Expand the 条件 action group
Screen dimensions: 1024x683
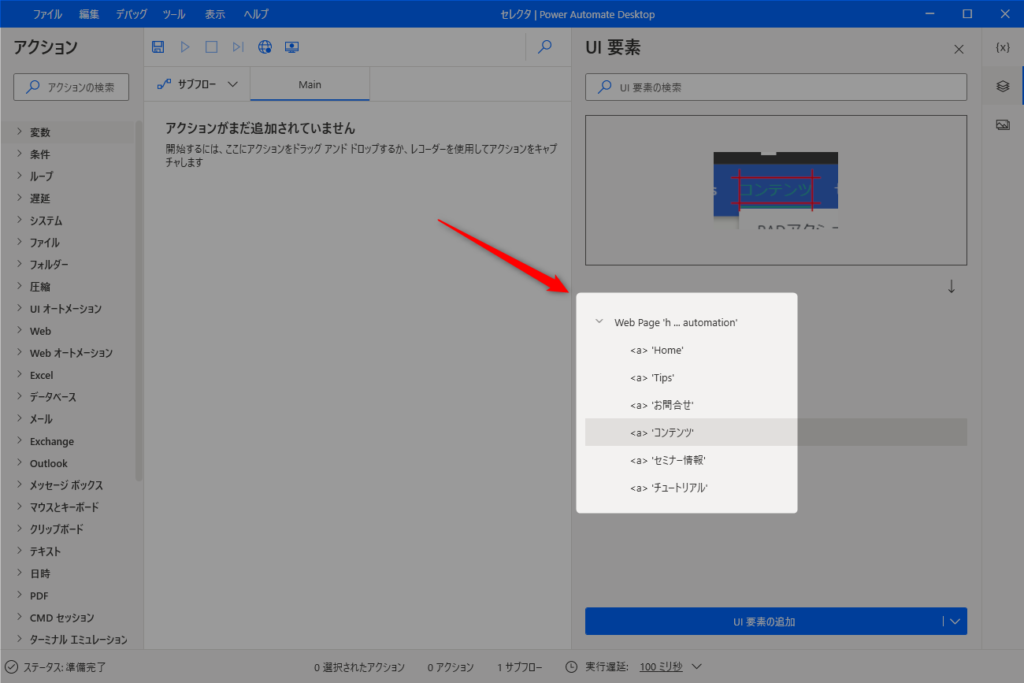click(20, 153)
